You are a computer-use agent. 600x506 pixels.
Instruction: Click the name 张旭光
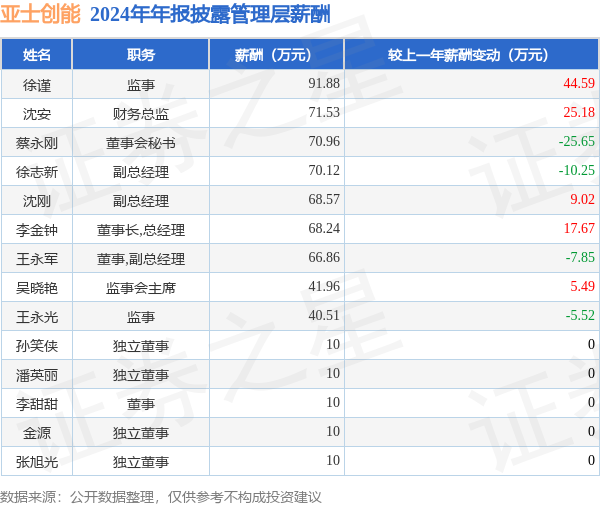[x=37, y=463]
